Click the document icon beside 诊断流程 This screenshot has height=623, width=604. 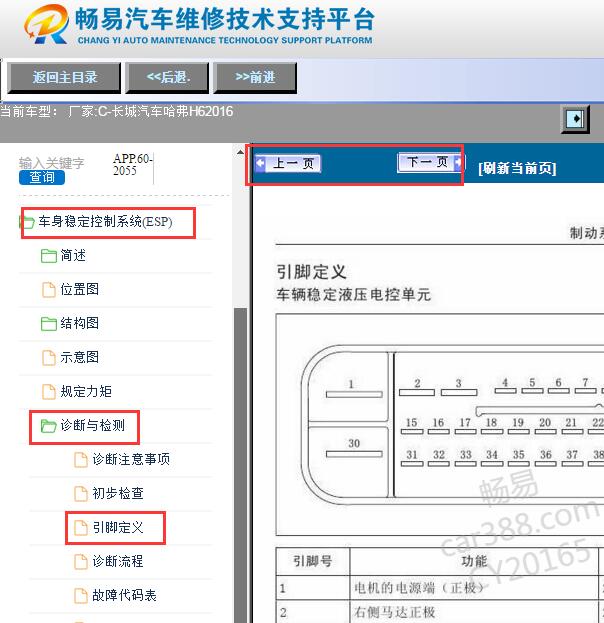point(81,562)
